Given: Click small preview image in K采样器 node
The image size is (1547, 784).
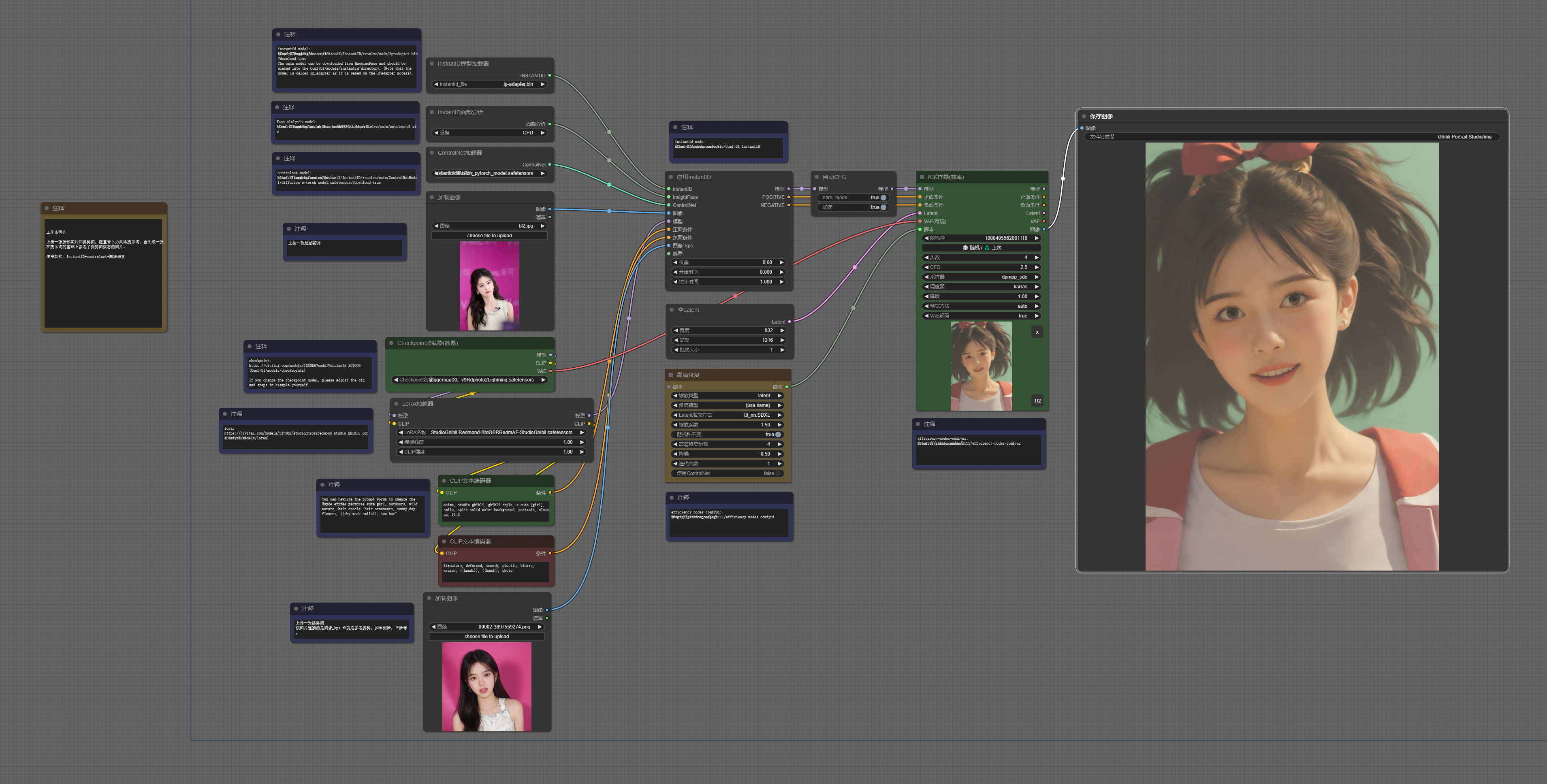Looking at the screenshot, I should 981,366.
